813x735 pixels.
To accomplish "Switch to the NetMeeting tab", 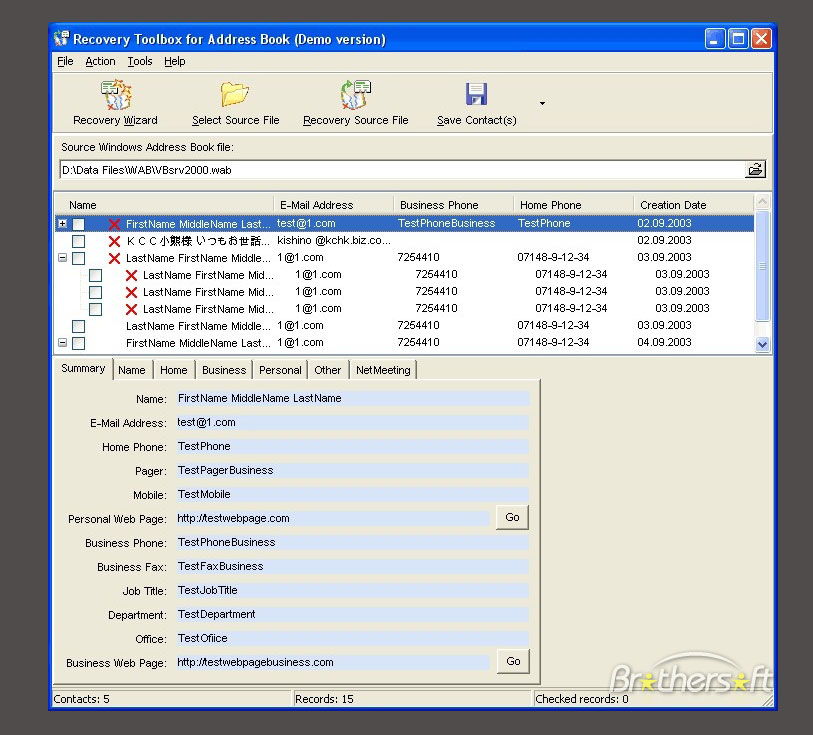I will point(383,370).
